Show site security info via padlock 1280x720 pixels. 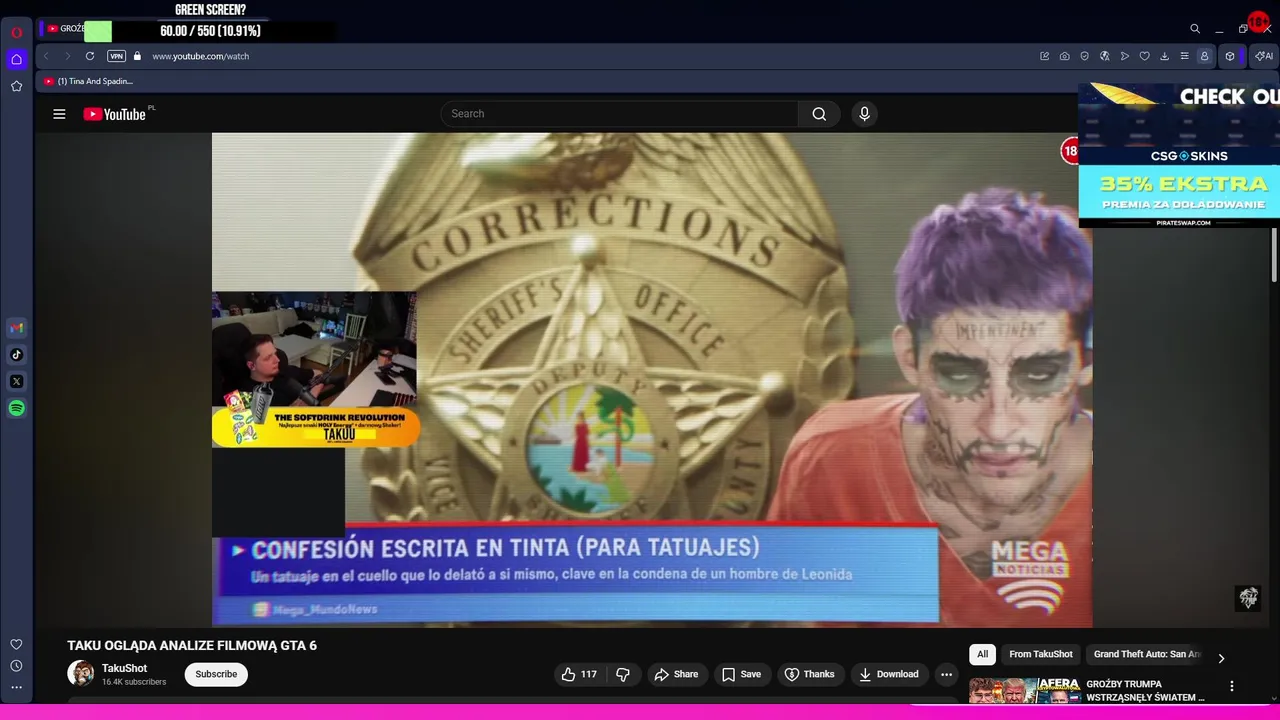137,56
